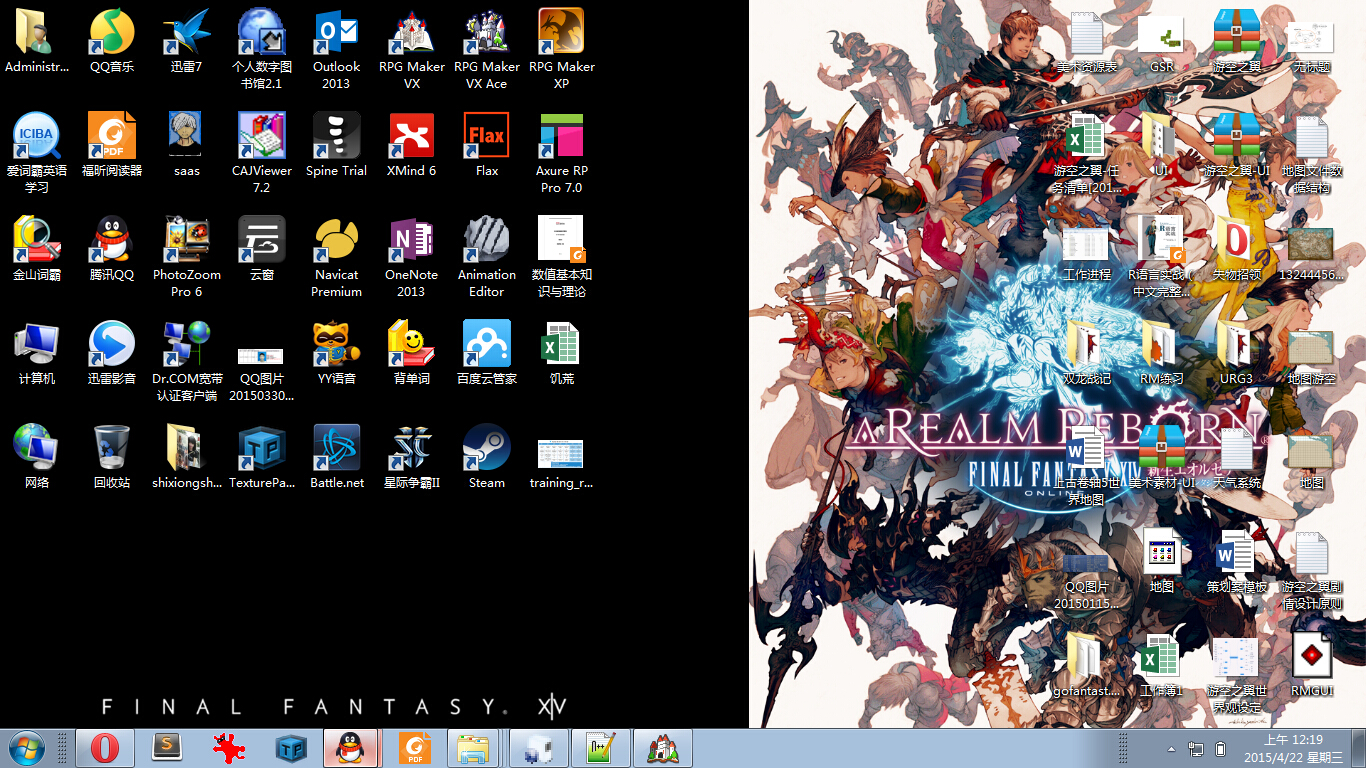Click the Opera browser taskbar icon
The height and width of the screenshot is (768, 1366).
coord(105,748)
